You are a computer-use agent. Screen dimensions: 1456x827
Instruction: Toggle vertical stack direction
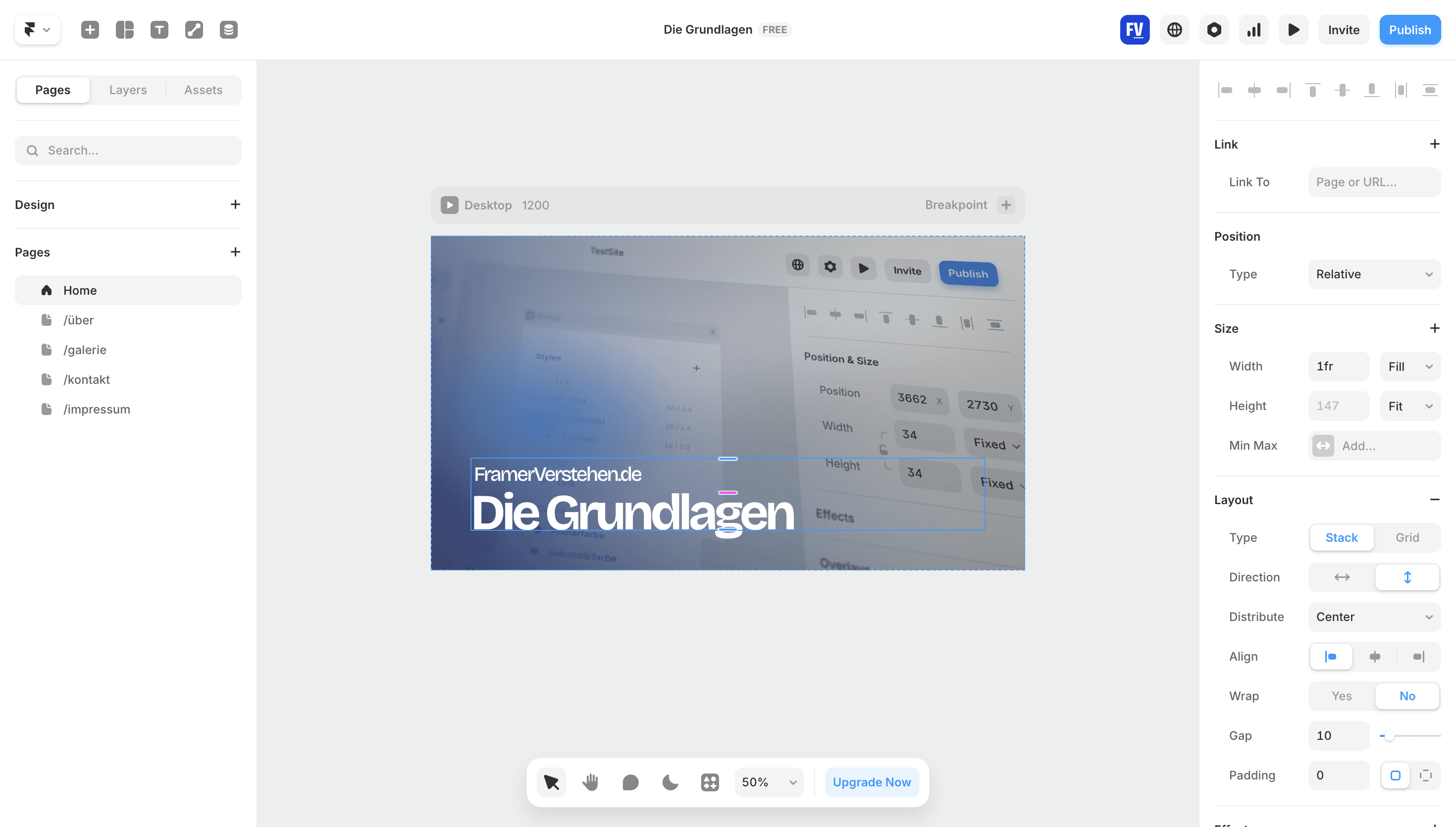1407,577
